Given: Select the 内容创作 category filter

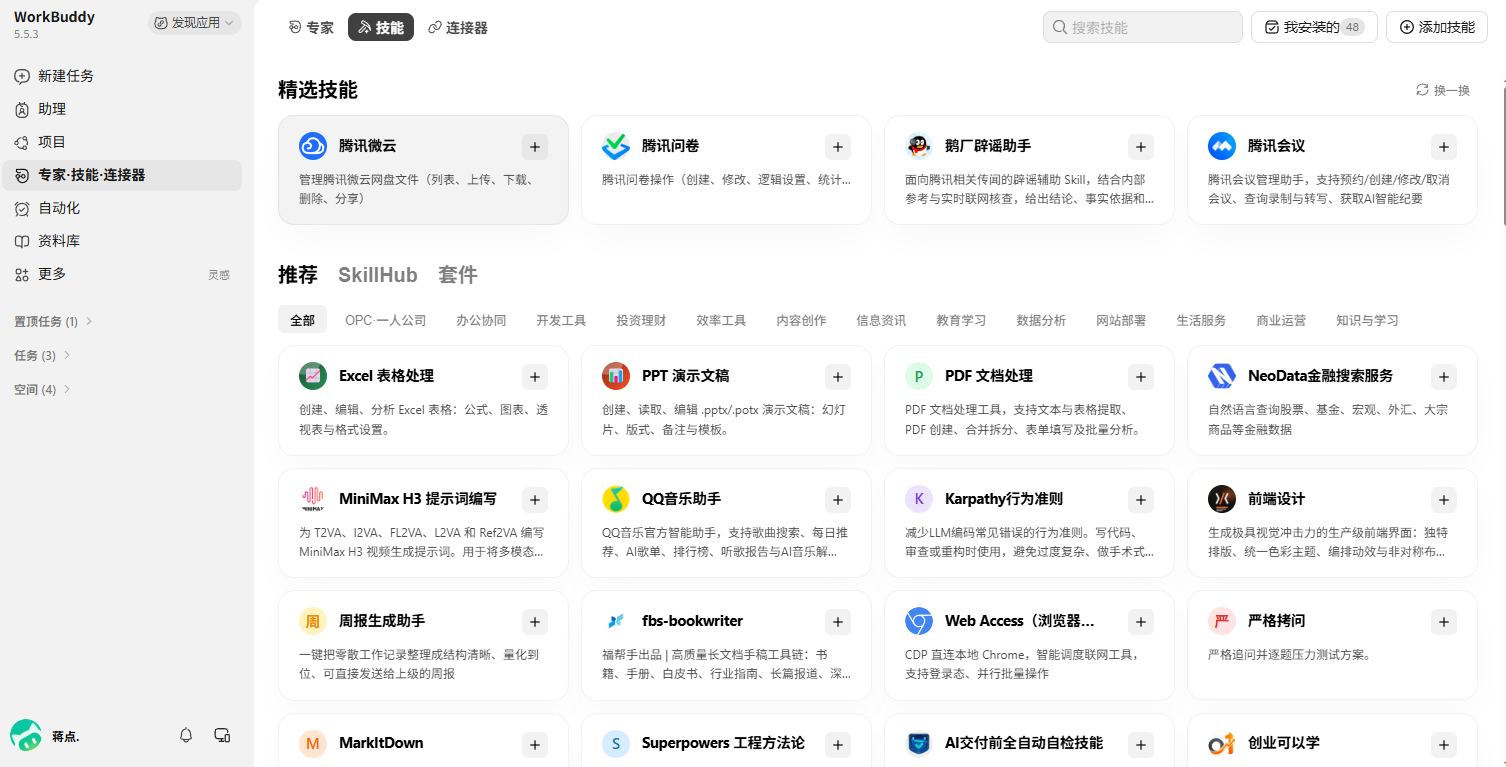Looking at the screenshot, I should point(801,320).
